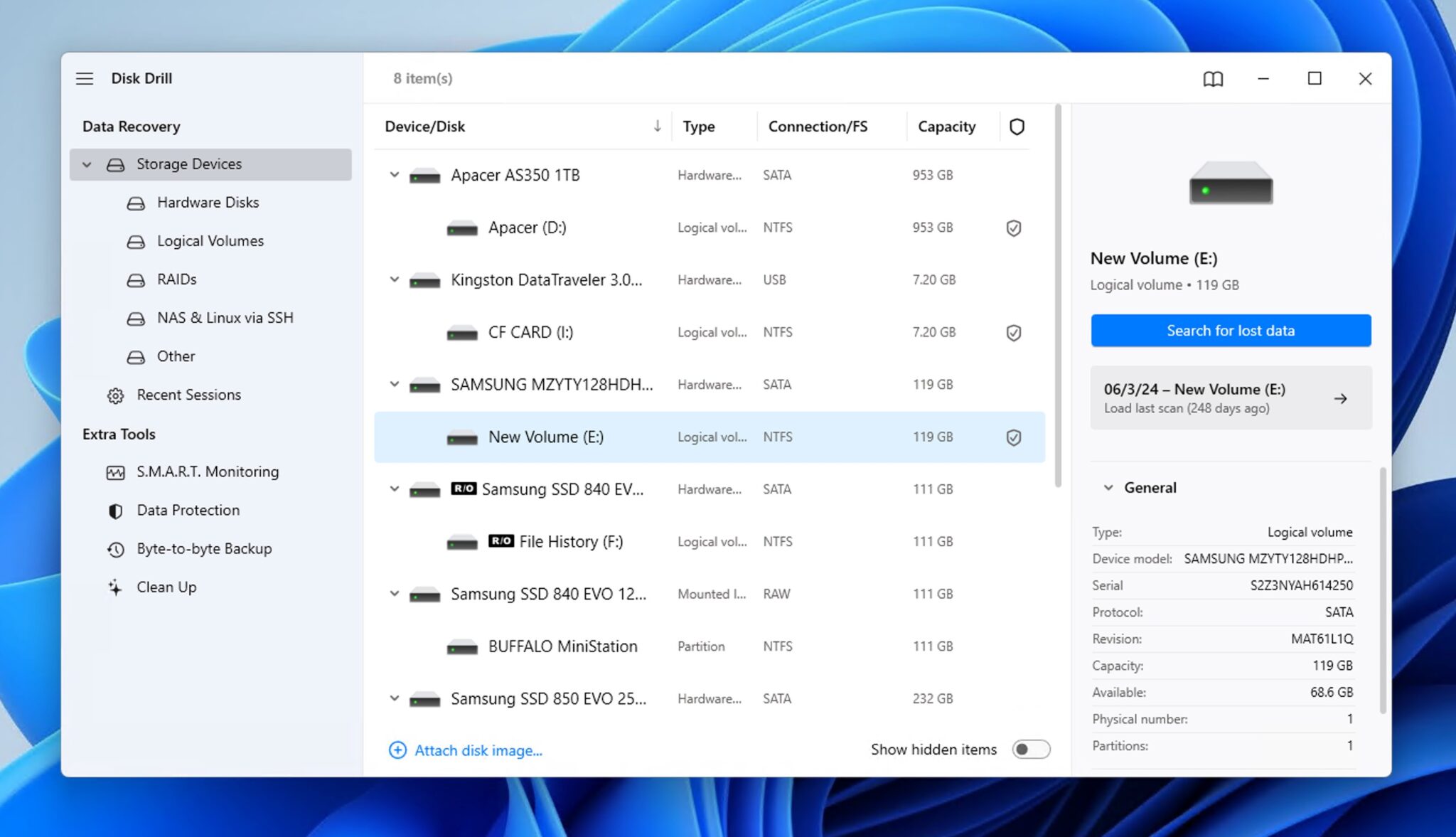
Task: Select NAS & Linux via SSH category
Action: [x=225, y=318]
